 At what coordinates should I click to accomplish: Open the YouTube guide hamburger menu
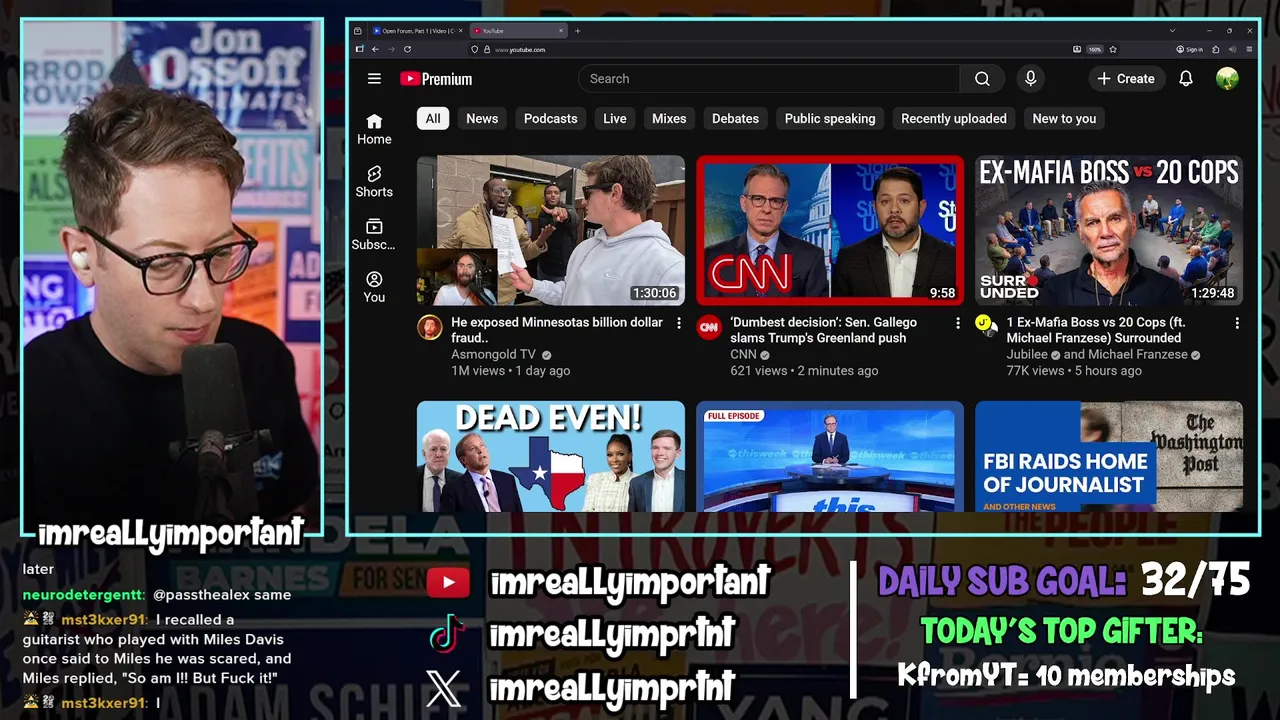point(374,79)
